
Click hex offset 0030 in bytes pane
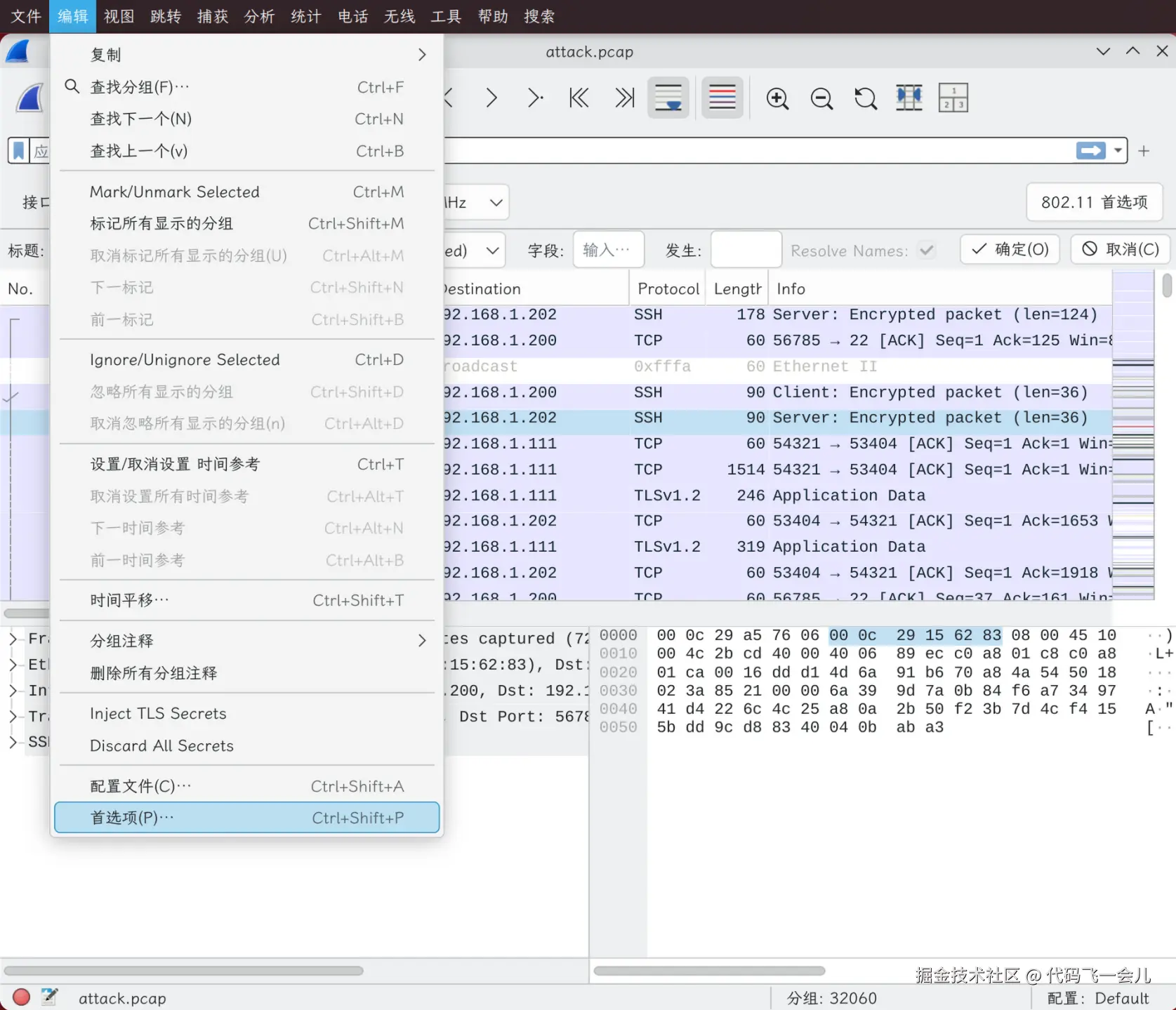pyautogui.click(x=619, y=690)
